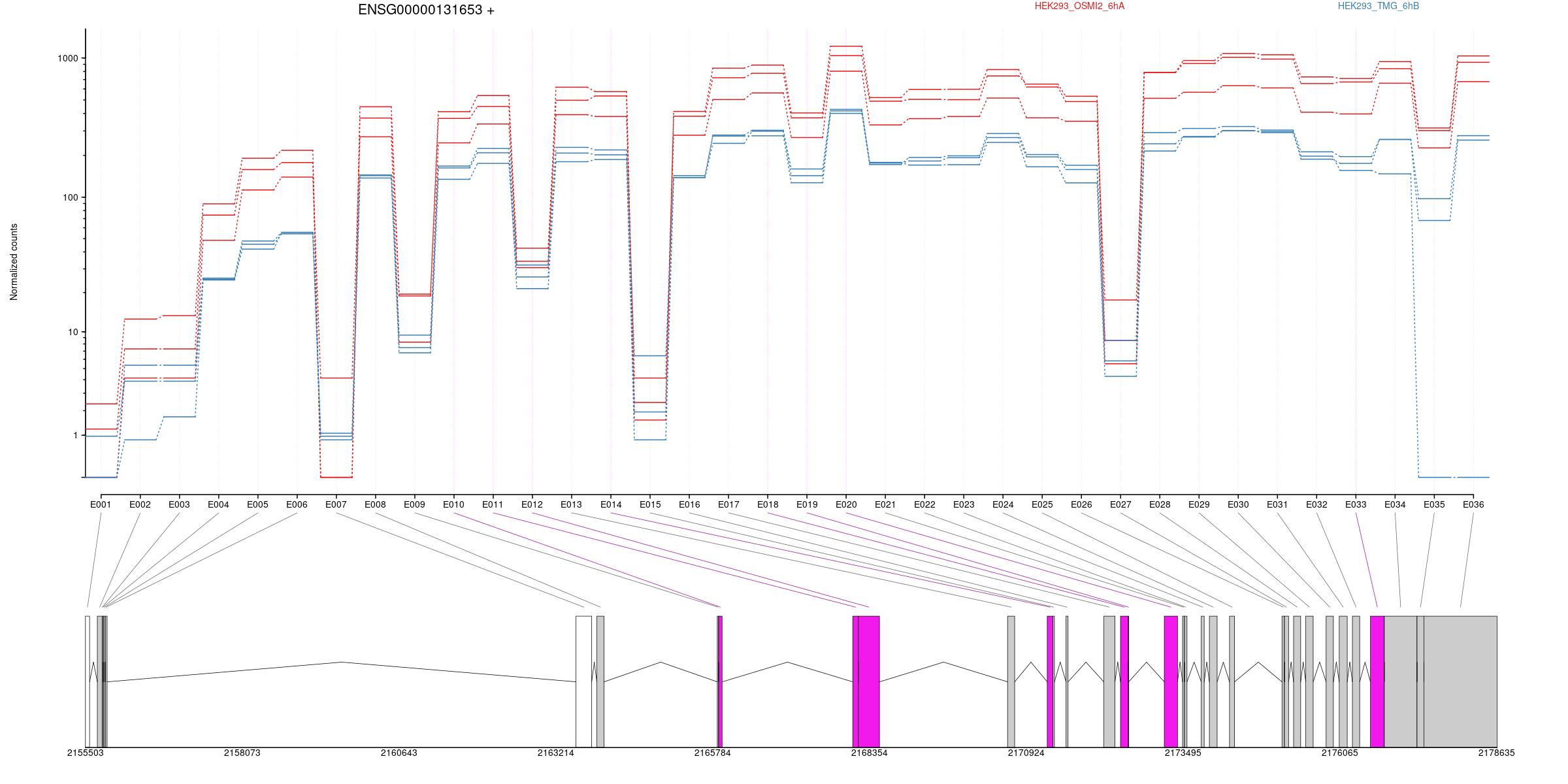This screenshot has height=784, width=1568.
Task: Click exon label E010
Action: pyautogui.click(x=453, y=504)
